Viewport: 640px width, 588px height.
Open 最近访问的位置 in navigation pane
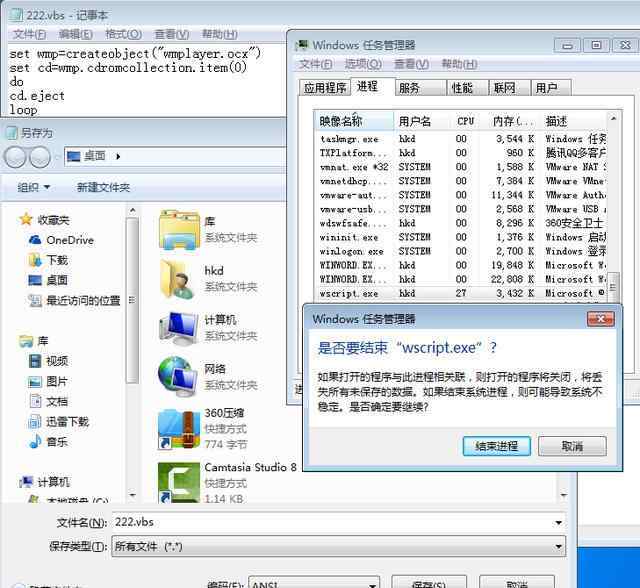(x=74, y=301)
